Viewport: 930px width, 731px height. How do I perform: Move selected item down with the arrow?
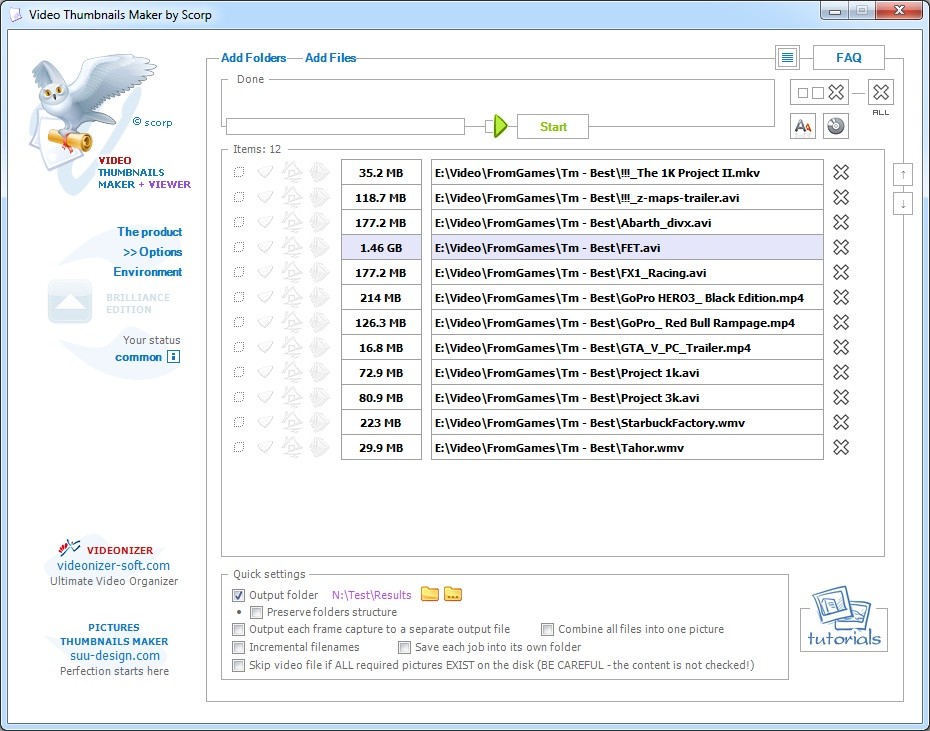(903, 204)
